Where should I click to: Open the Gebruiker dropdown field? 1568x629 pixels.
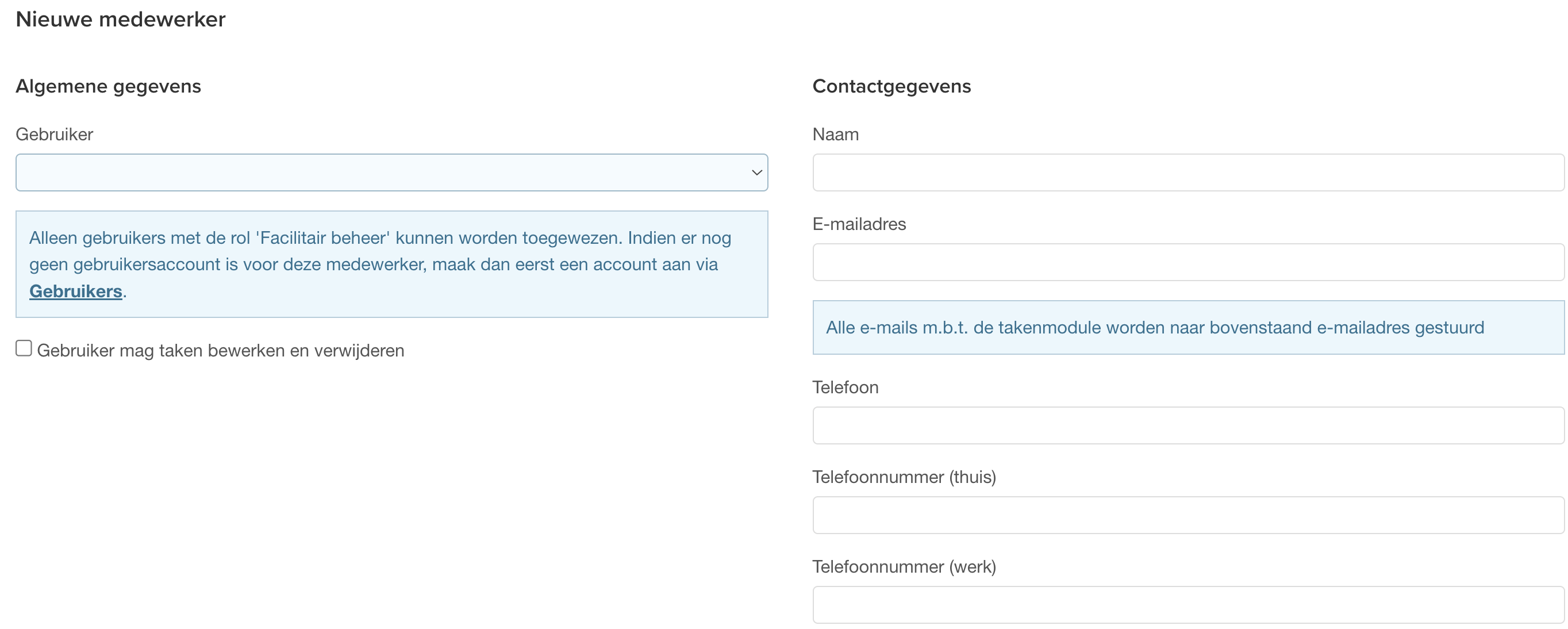coord(391,172)
